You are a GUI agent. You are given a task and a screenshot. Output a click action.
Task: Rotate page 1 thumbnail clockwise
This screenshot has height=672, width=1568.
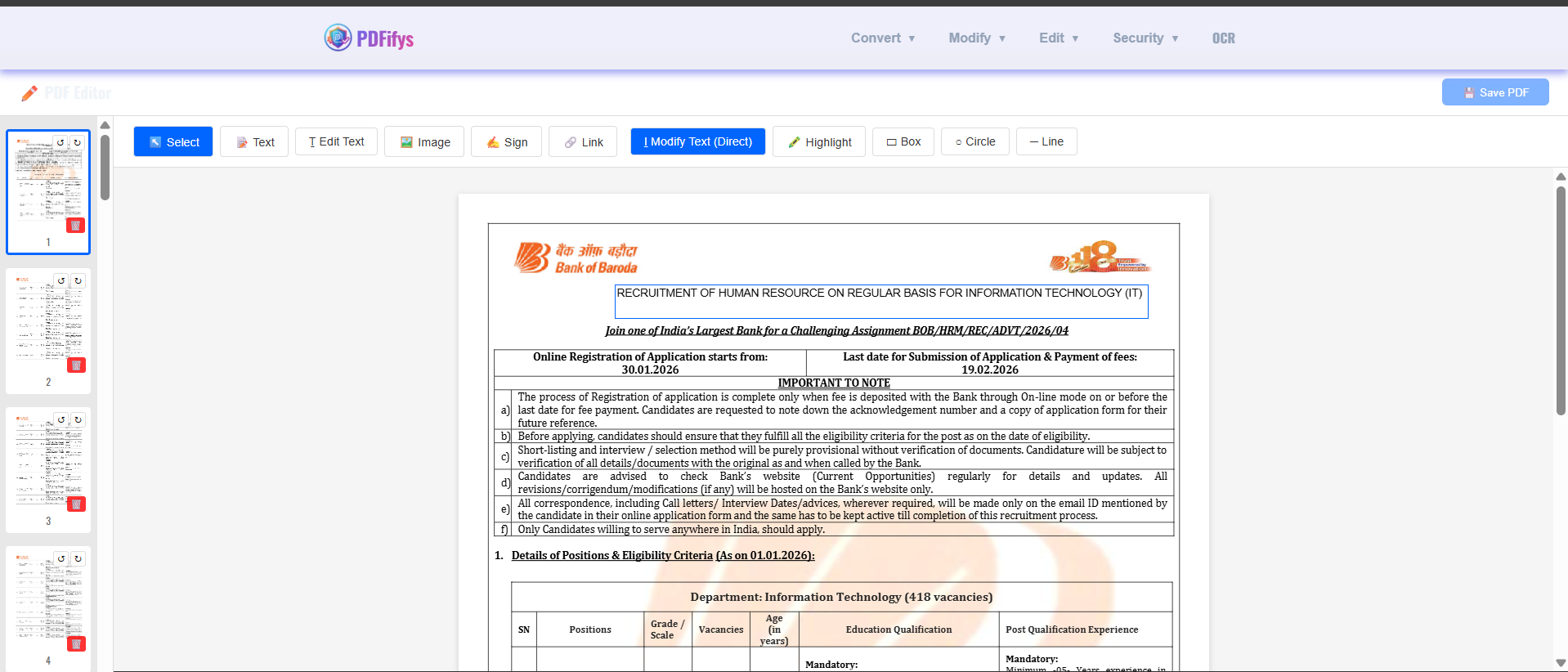pos(78,142)
